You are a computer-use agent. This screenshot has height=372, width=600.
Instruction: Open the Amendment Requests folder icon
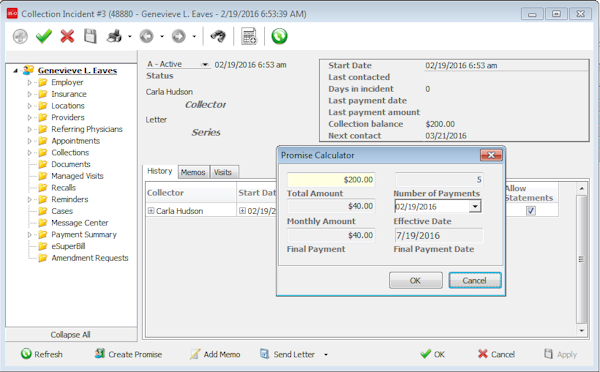point(43,258)
